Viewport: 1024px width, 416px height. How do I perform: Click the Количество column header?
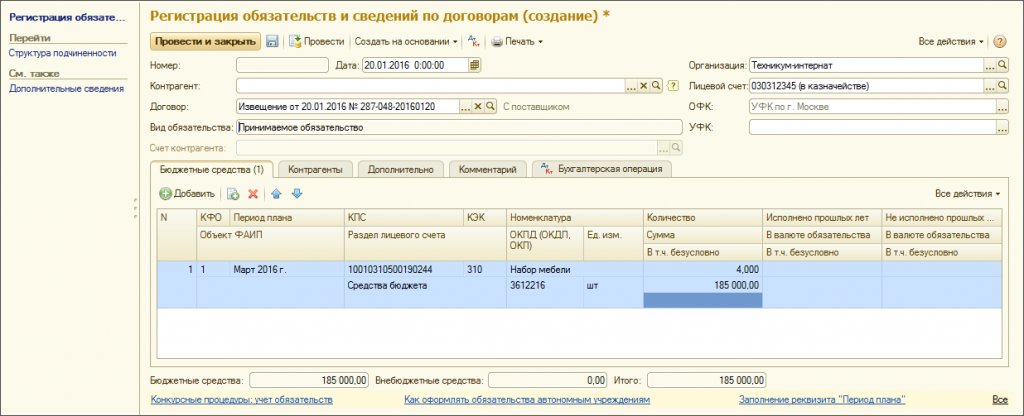click(703, 217)
